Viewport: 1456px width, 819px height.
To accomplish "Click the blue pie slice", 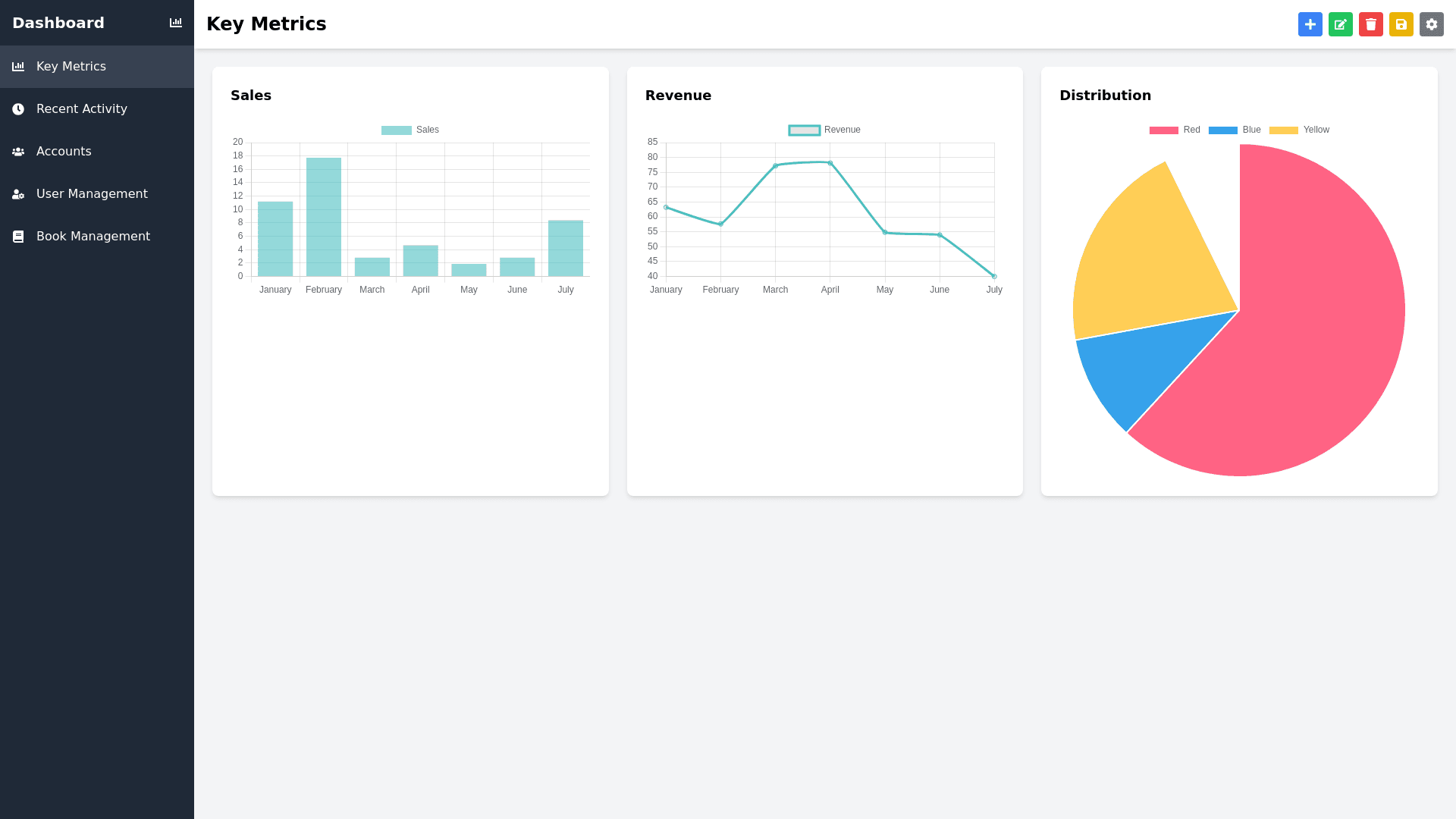I will [x=1137, y=372].
